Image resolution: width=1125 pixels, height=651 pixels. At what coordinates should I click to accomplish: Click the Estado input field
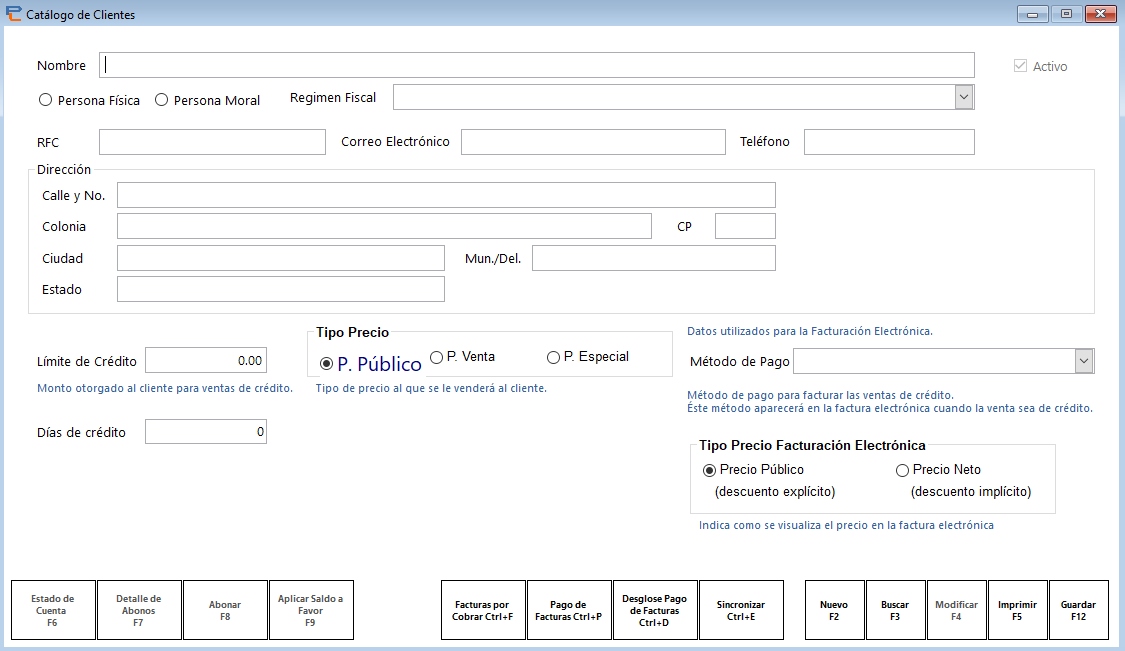(x=281, y=289)
